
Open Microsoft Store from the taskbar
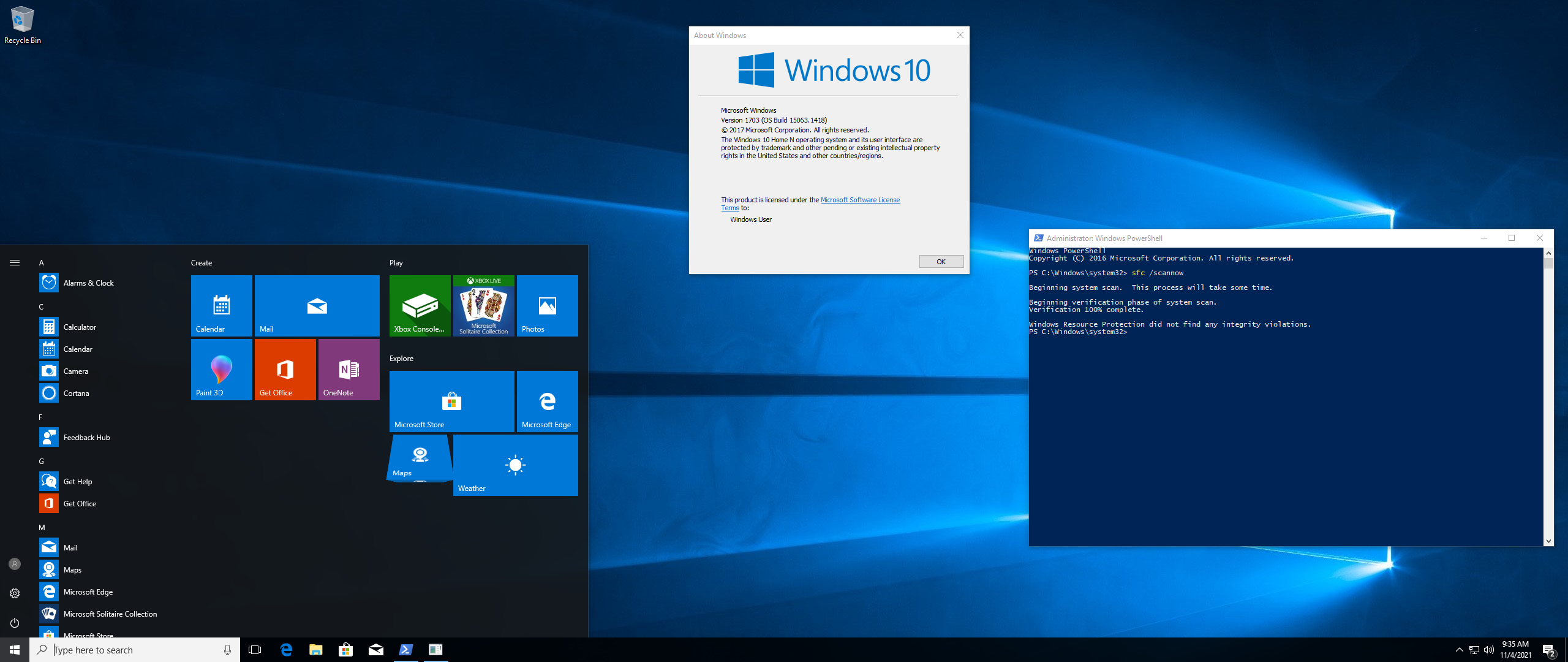pos(346,650)
